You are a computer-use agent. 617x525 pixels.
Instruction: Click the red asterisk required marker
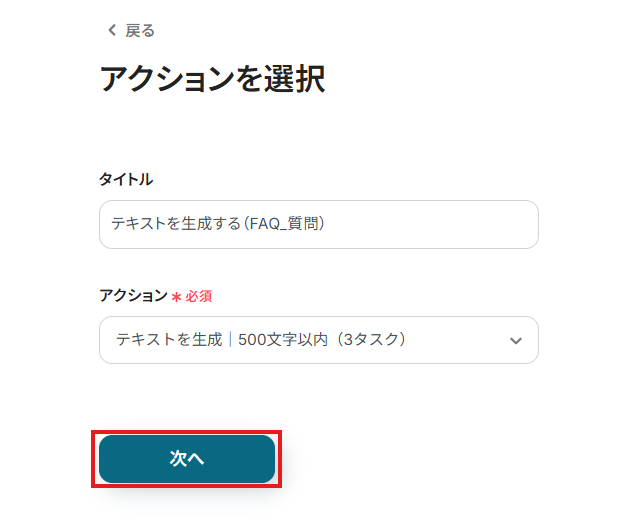pyautogui.click(x=176, y=297)
